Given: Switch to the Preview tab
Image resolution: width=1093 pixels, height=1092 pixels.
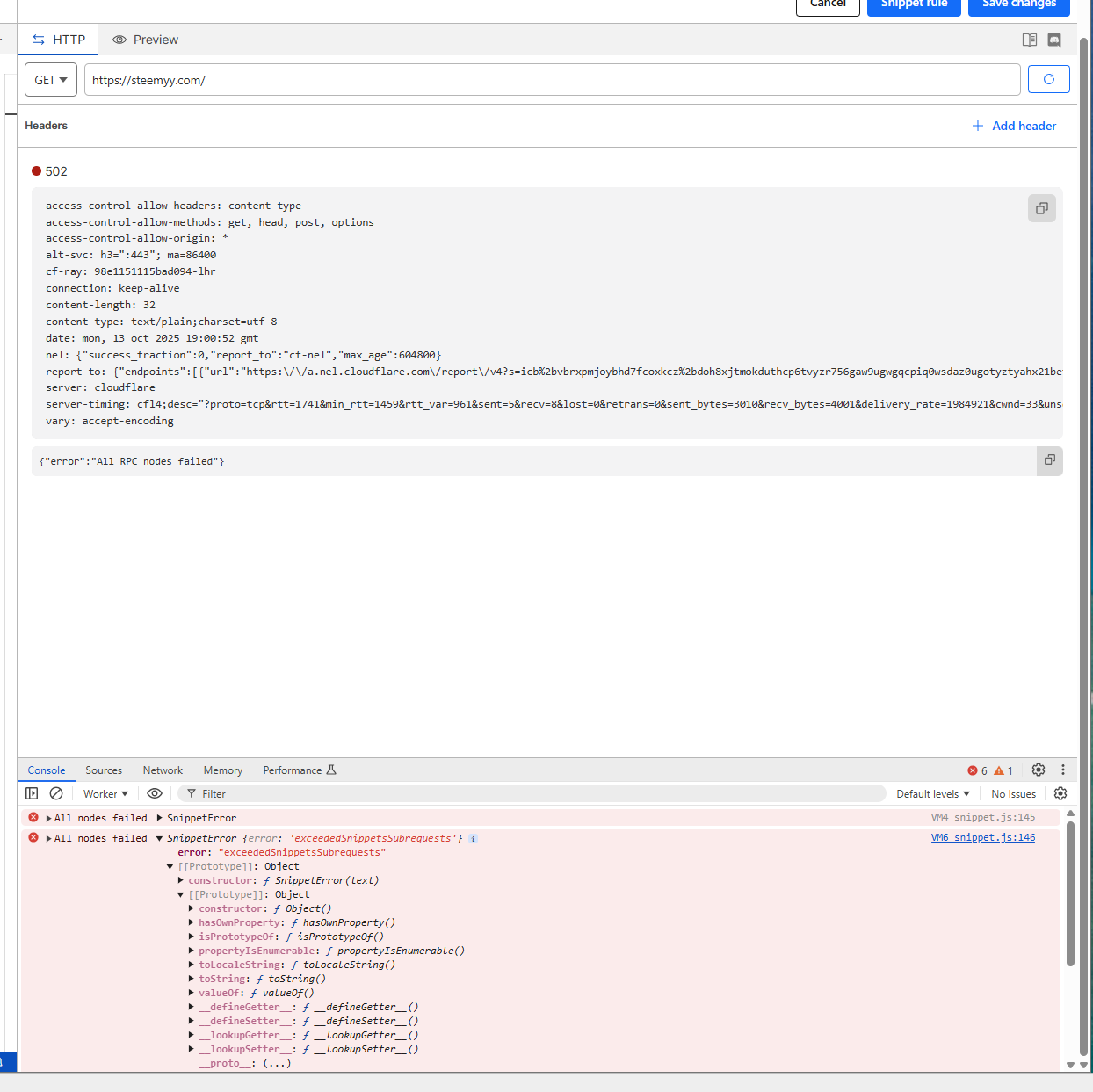Looking at the screenshot, I should click(145, 40).
